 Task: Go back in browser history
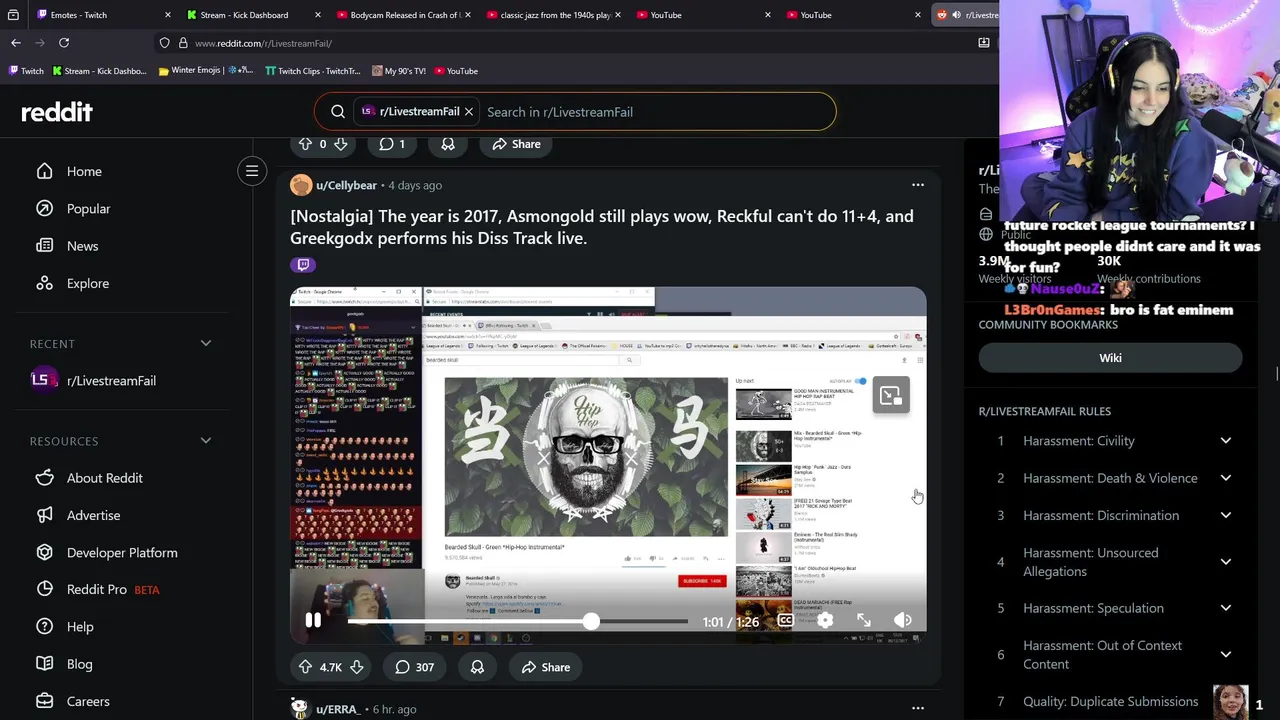click(x=16, y=43)
